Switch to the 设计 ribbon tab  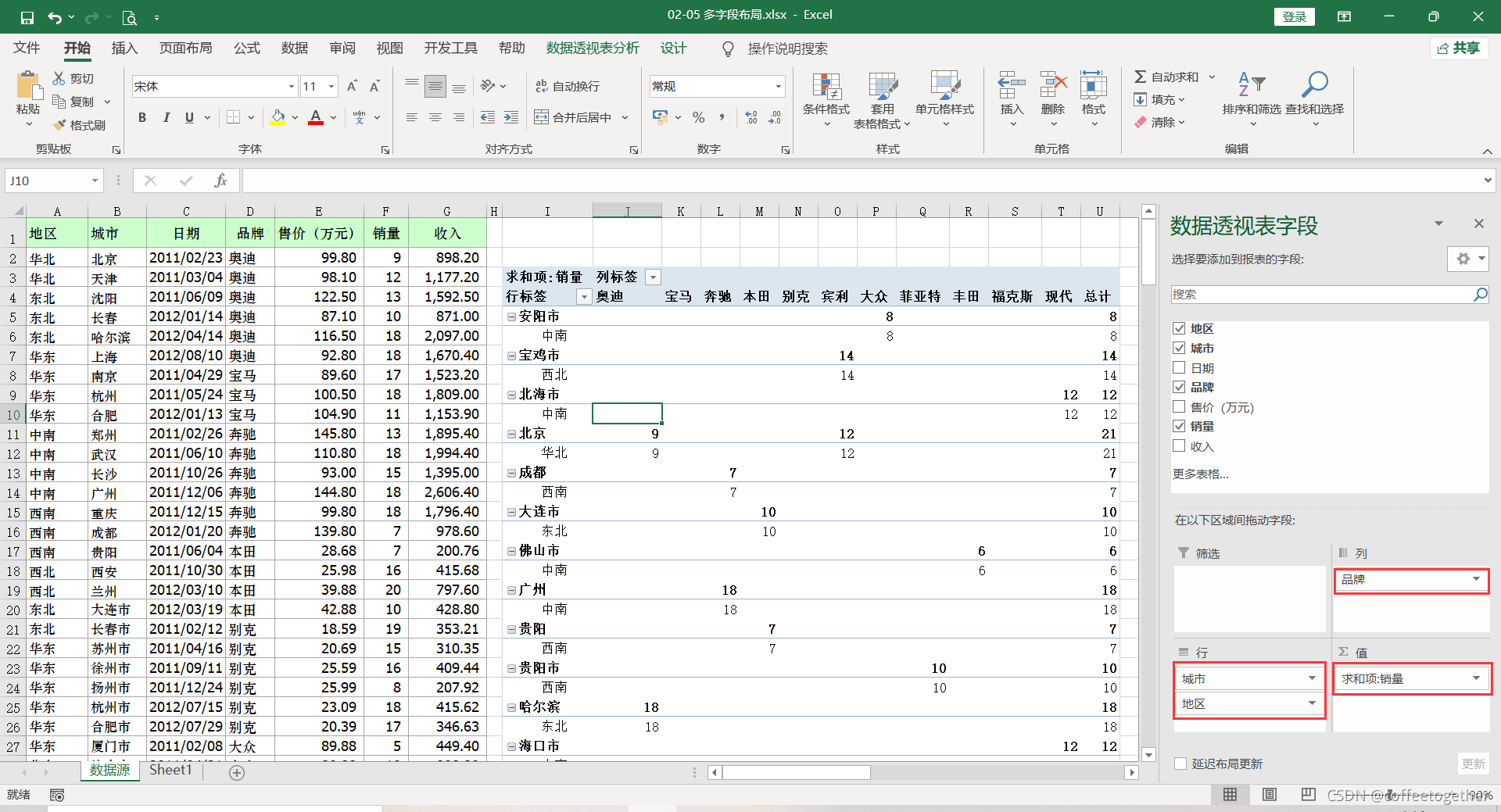(x=673, y=48)
